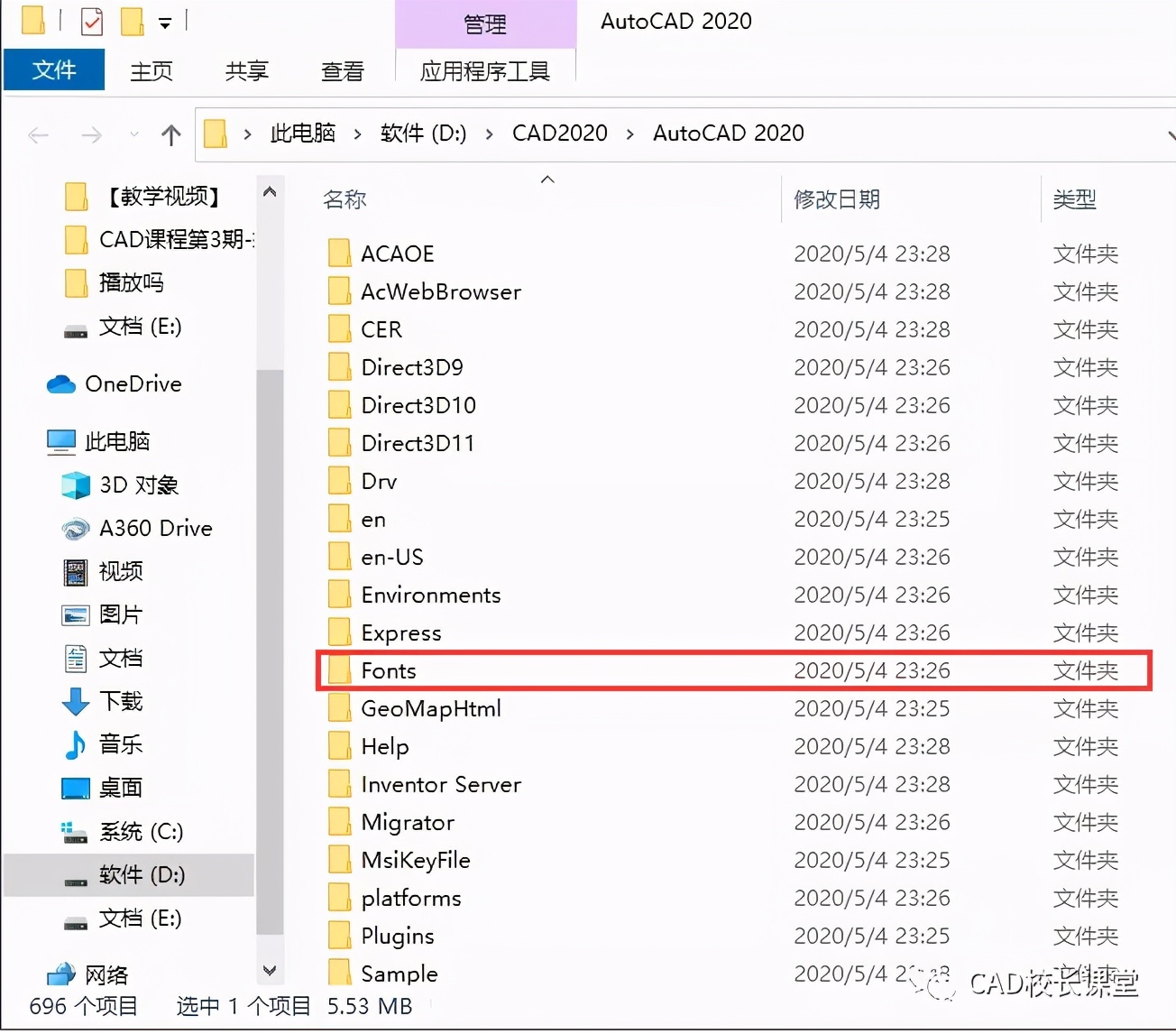
Task: Click the sort arrow on the 名称 column
Action: point(547,180)
